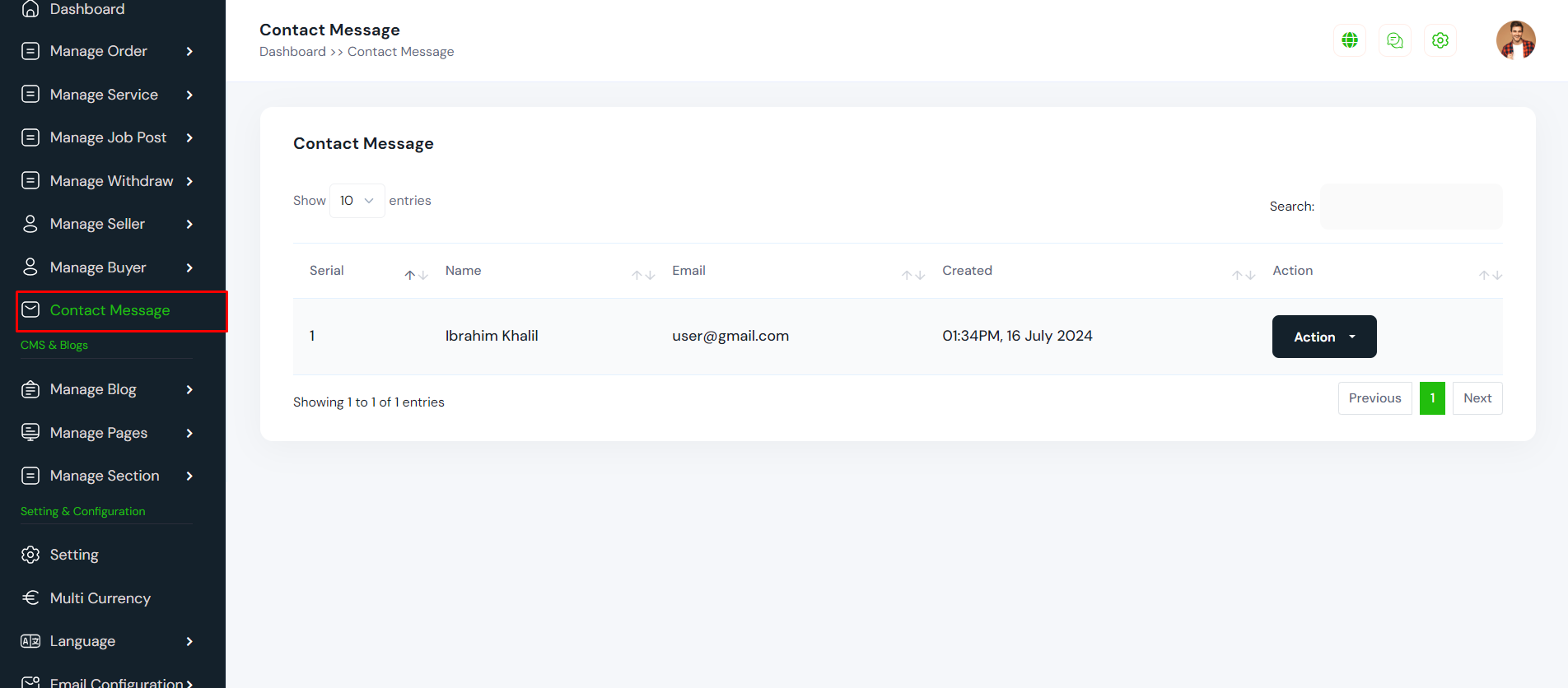Viewport: 1568px width, 688px height.
Task: Click the green globe icon in header
Action: tap(1350, 40)
